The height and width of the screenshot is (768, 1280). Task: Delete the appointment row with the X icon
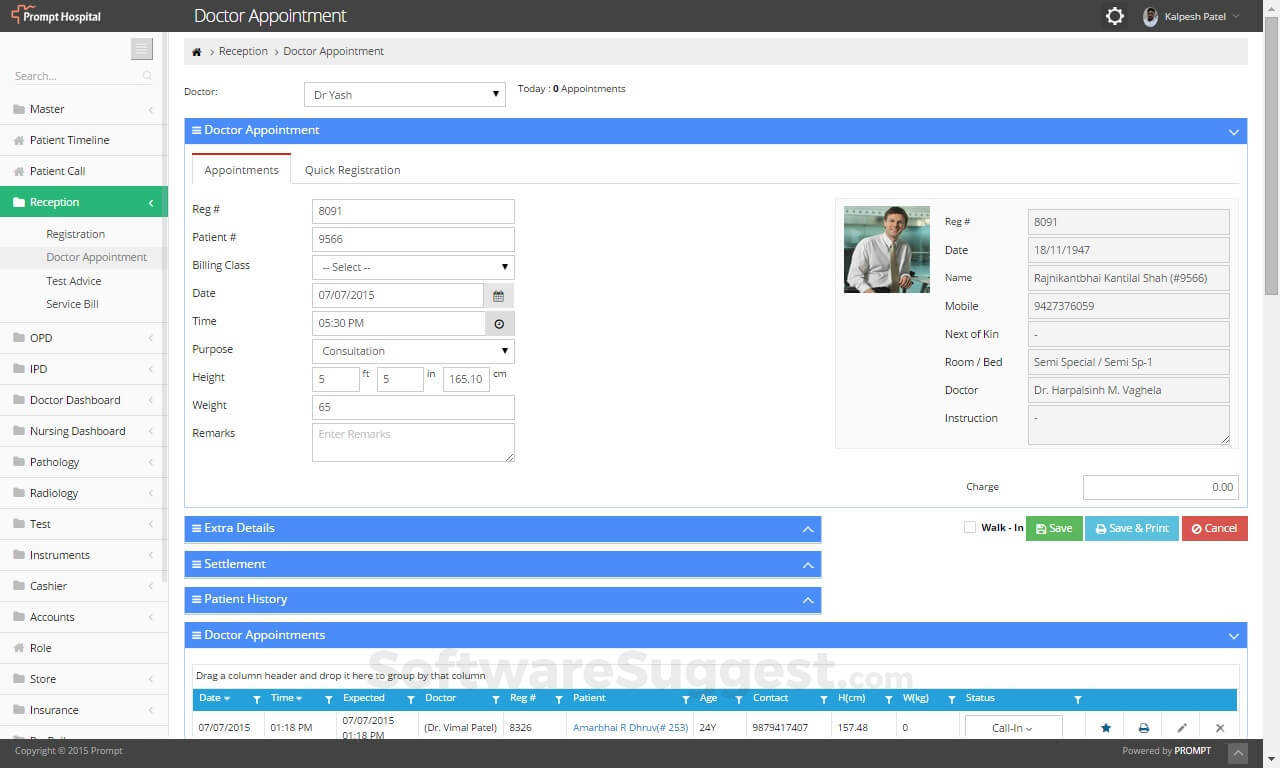pos(1220,727)
